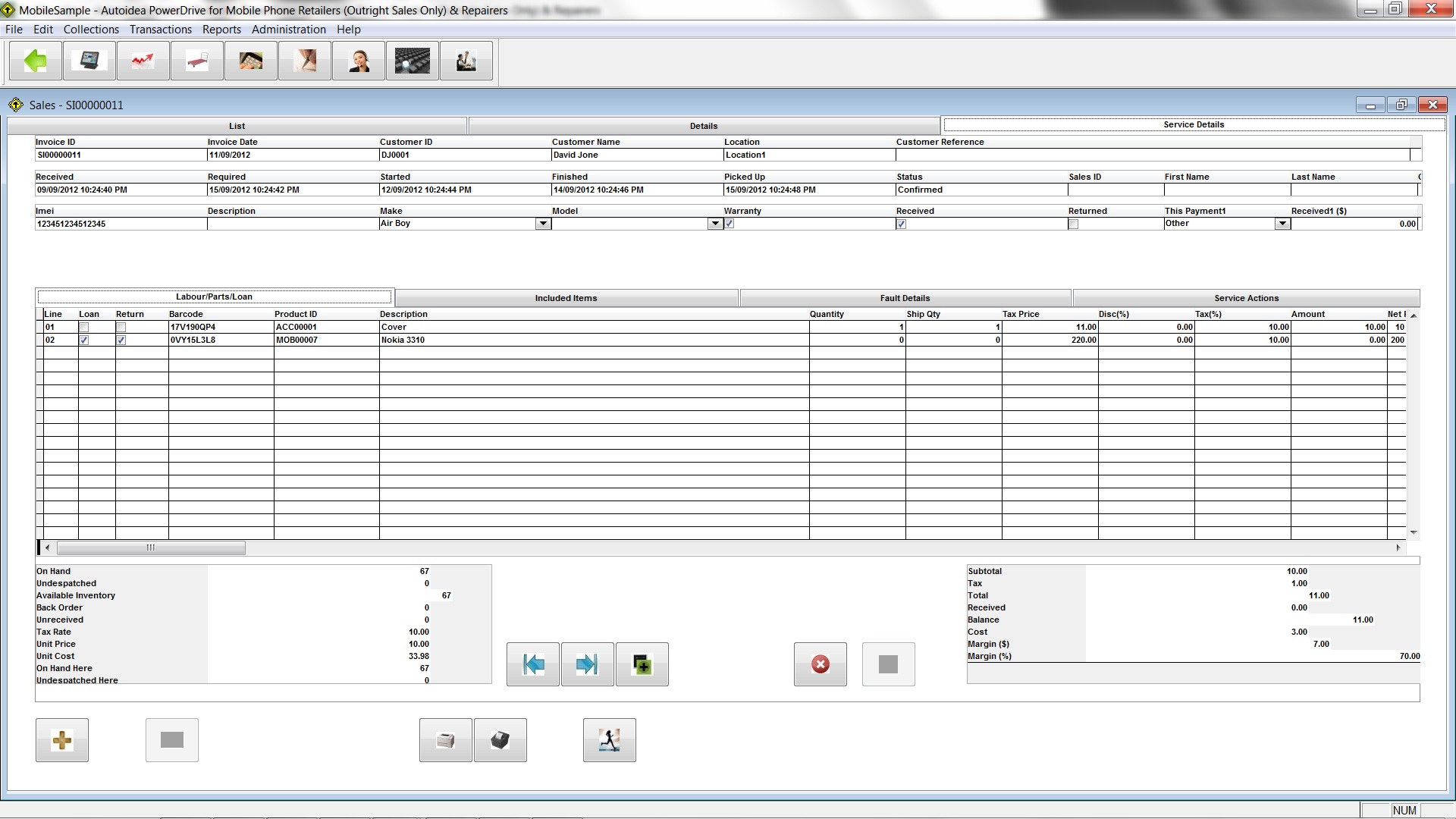The height and width of the screenshot is (819, 1456).
Task: Click the green back arrow toolbar icon
Action: [x=36, y=61]
